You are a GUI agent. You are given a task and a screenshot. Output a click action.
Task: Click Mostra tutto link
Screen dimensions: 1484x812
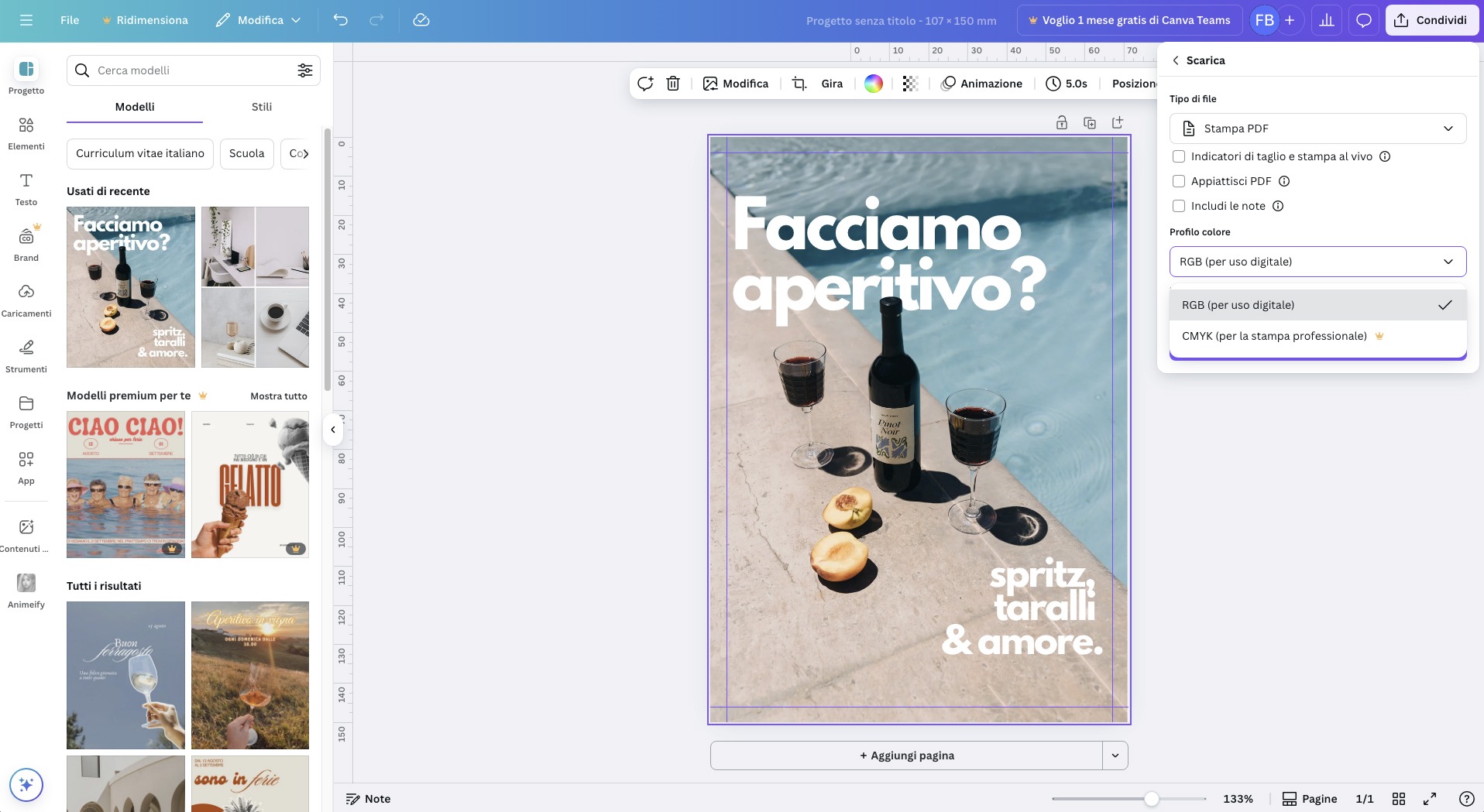click(x=278, y=396)
